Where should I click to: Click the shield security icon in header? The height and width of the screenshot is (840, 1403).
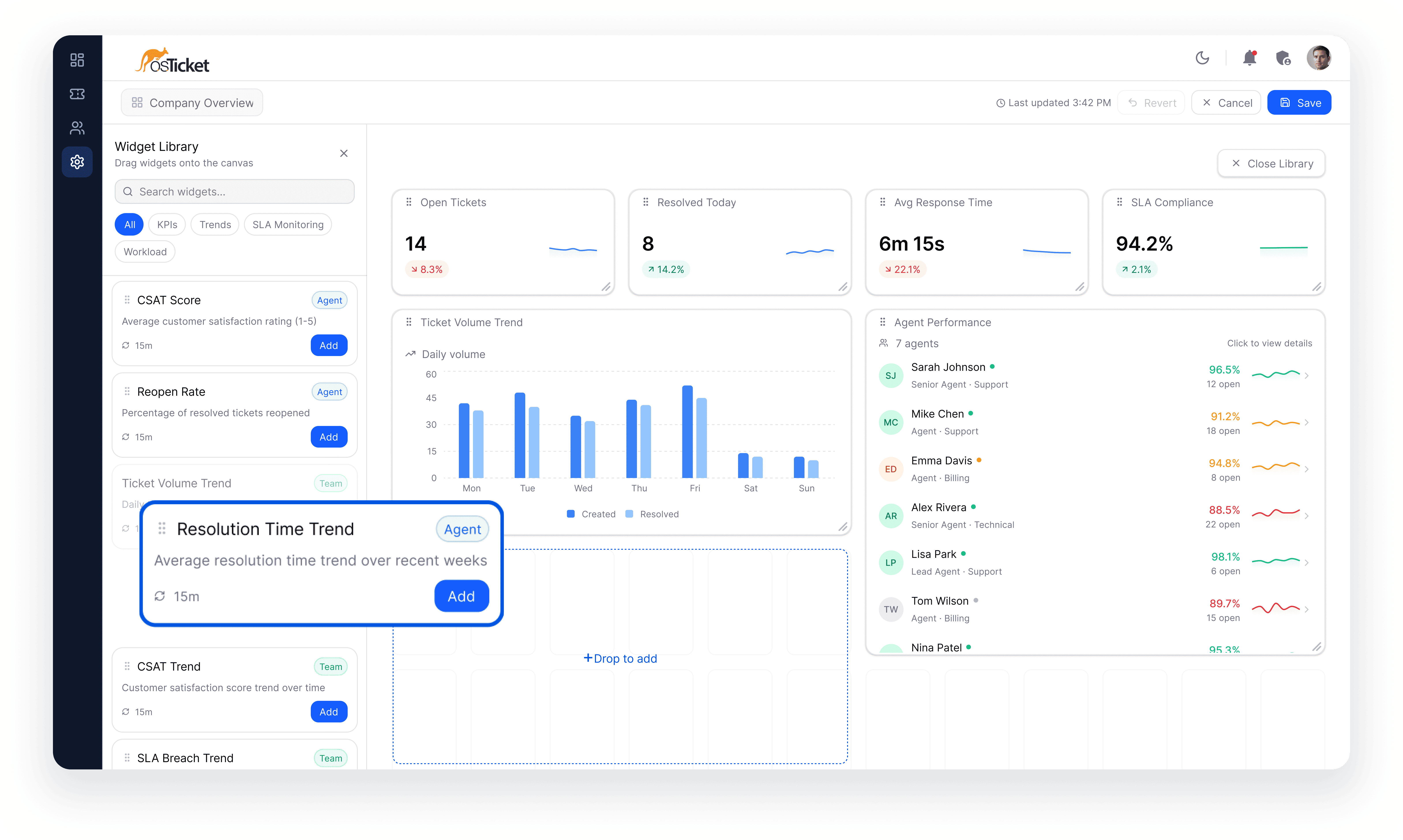pyautogui.click(x=1283, y=58)
